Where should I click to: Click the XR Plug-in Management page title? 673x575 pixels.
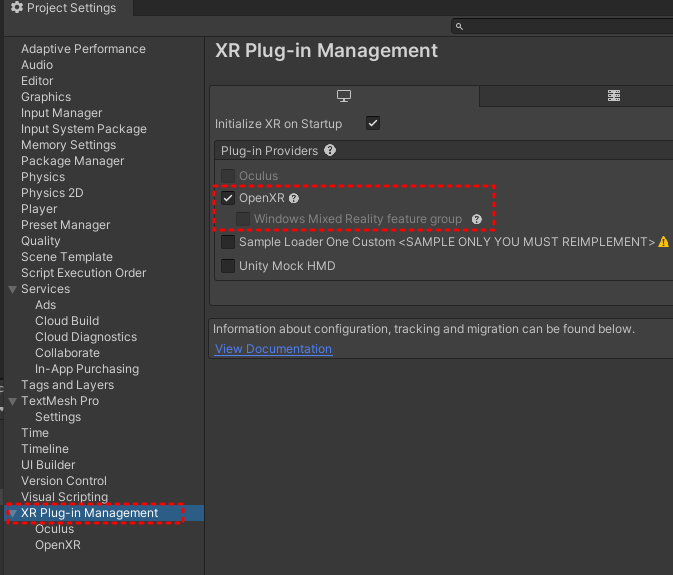click(x=326, y=51)
